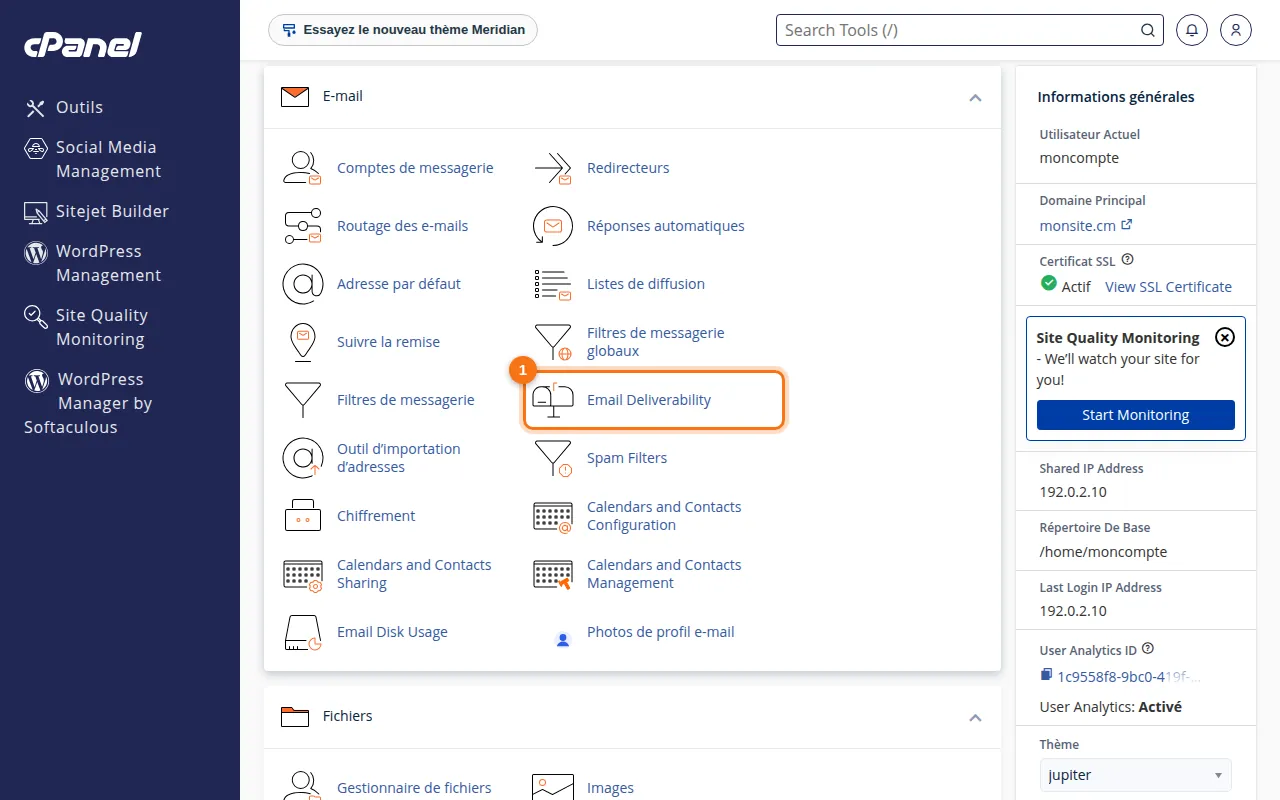The height and width of the screenshot is (800, 1280).
Task: Click the Chiffrement icon
Action: [302, 516]
